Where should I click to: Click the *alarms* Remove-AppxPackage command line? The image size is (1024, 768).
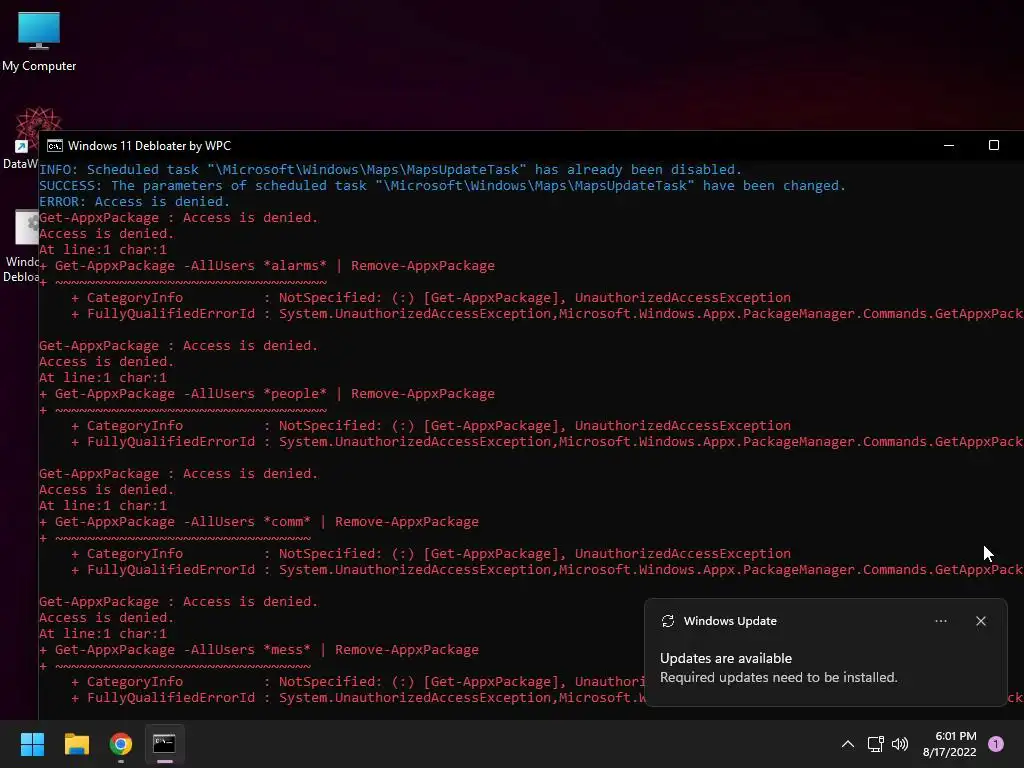coord(267,266)
